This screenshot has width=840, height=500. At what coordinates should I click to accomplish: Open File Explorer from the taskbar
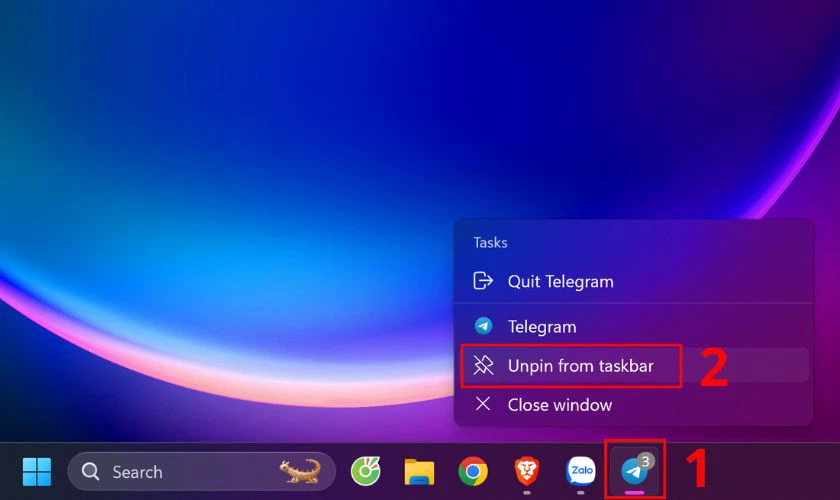(x=419, y=472)
